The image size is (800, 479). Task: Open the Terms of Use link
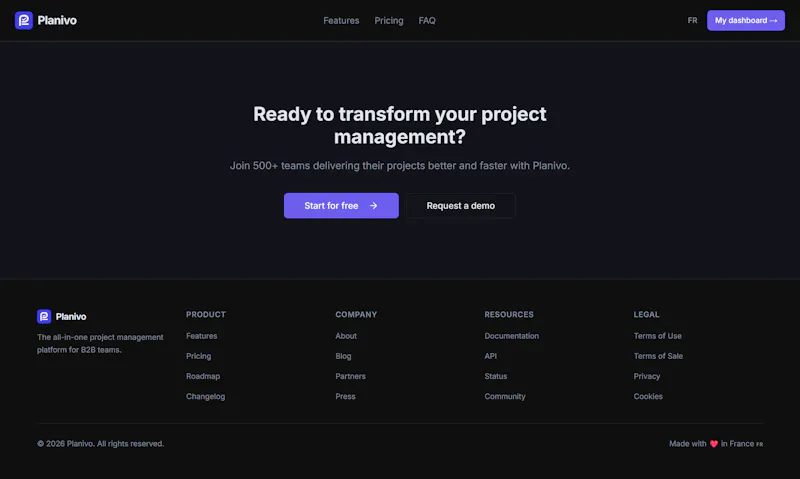pyautogui.click(x=658, y=336)
